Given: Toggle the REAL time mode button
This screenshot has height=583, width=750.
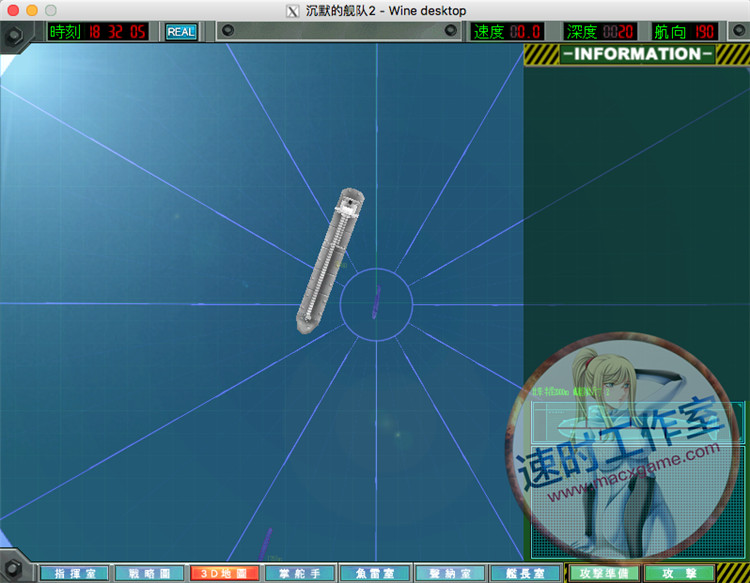Looking at the screenshot, I should click(x=181, y=32).
